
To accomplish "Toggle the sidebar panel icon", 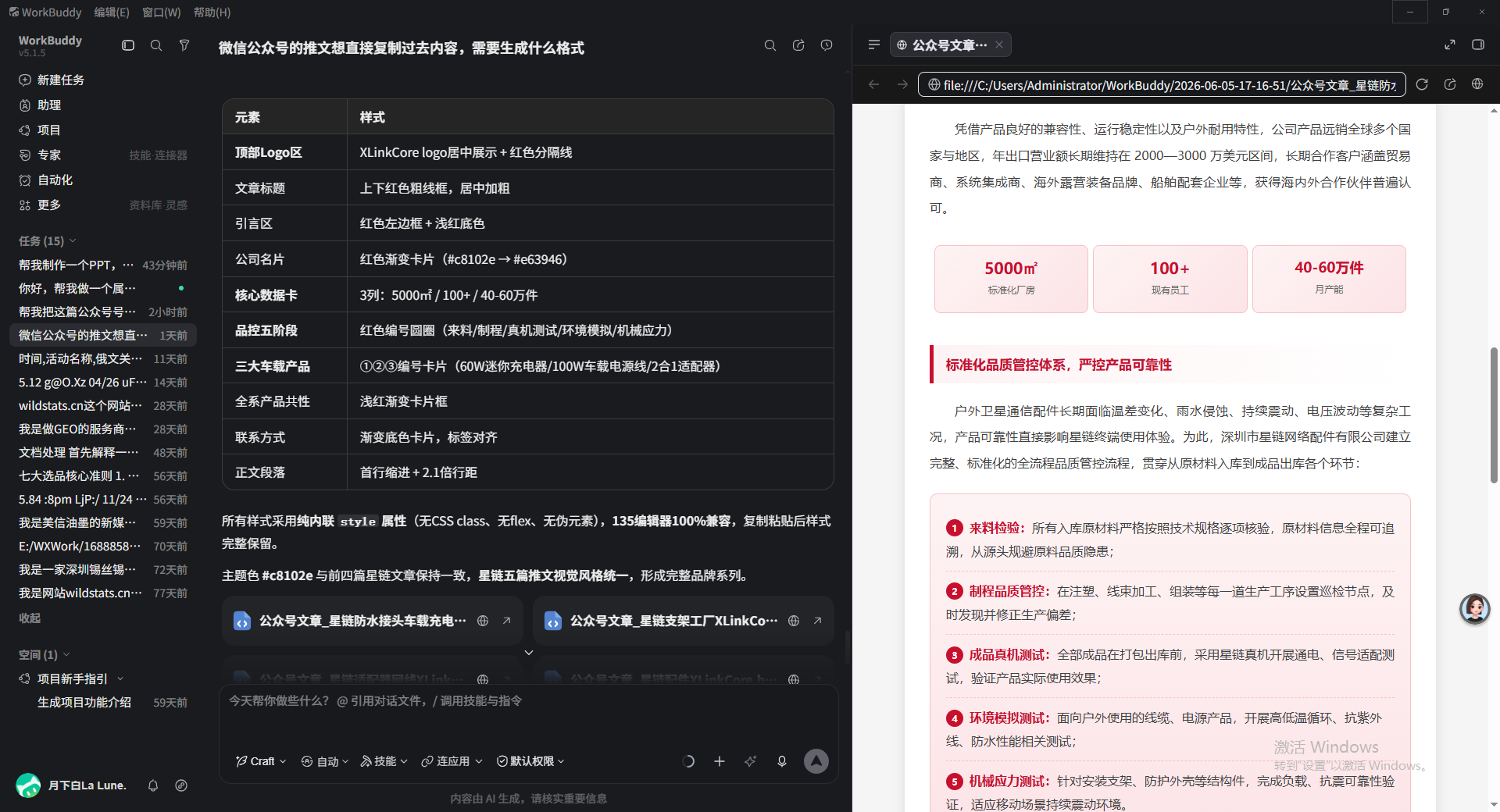I will click(x=128, y=45).
